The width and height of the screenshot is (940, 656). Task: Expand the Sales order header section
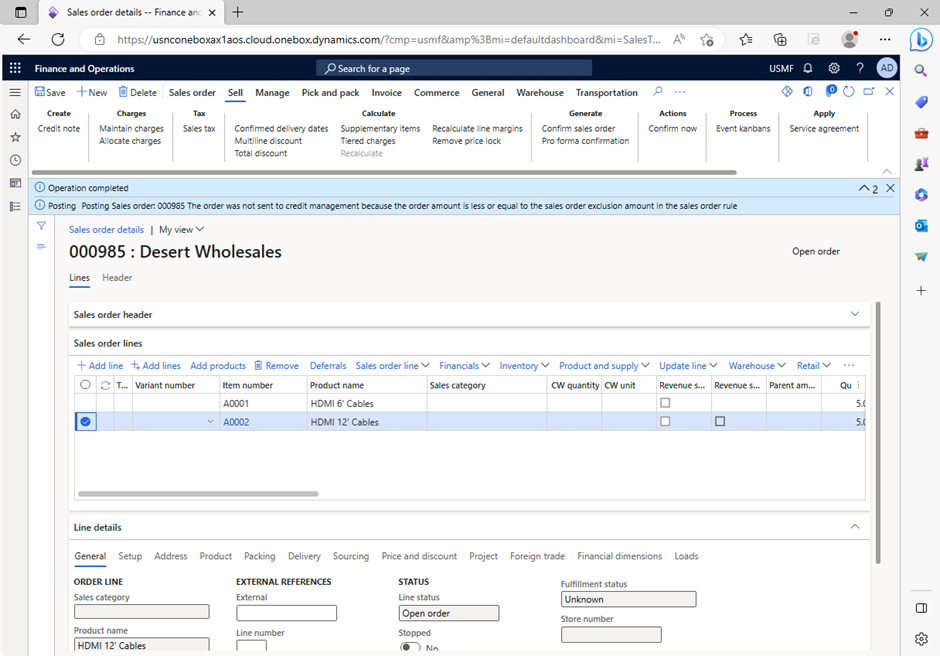tap(855, 314)
